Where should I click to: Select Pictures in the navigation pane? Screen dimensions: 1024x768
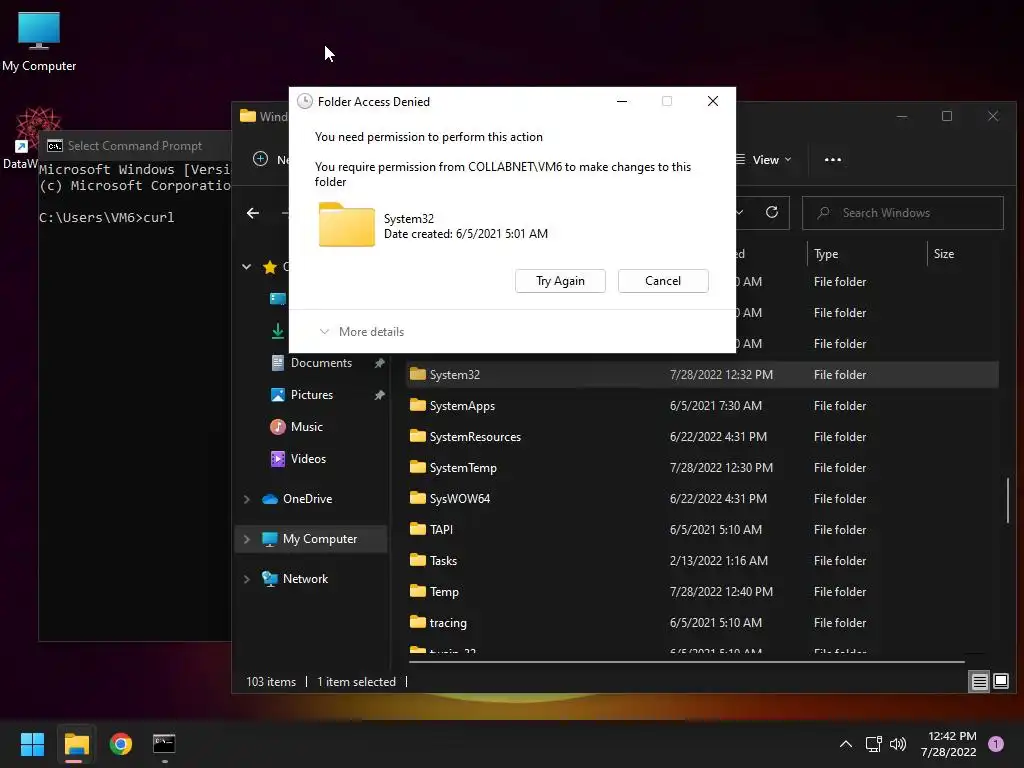click(312, 395)
